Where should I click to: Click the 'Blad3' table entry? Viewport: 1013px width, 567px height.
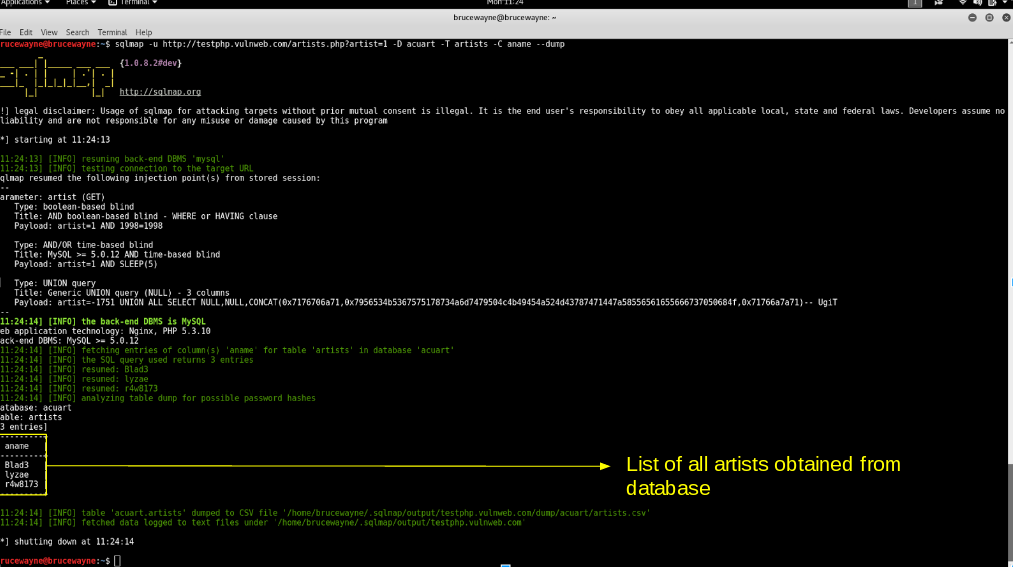tap(17, 465)
